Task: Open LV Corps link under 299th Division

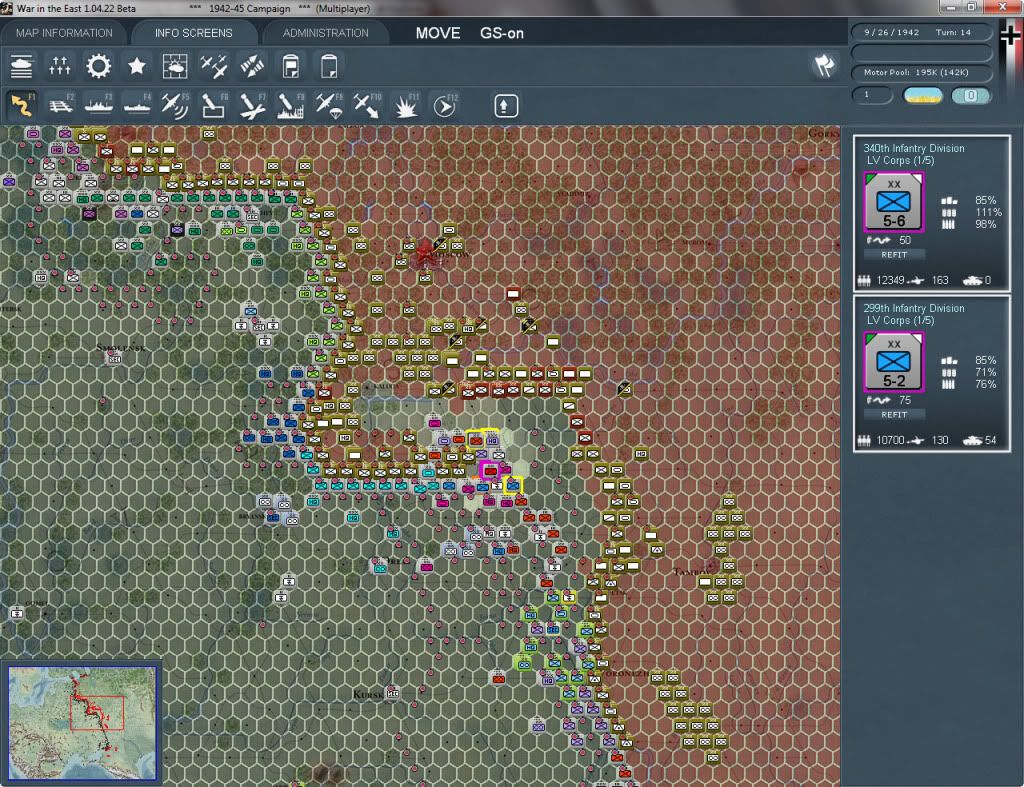Action: point(900,321)
